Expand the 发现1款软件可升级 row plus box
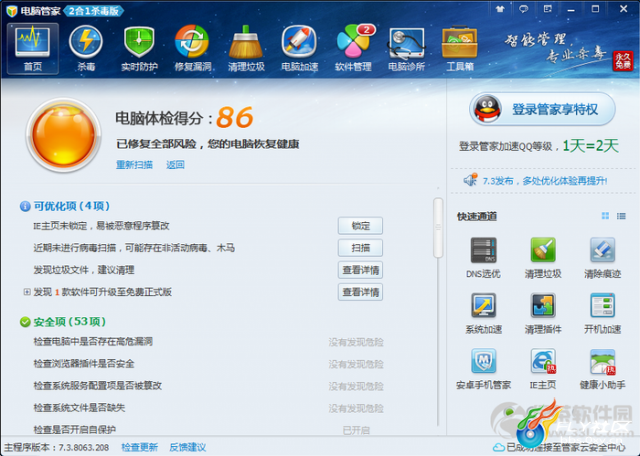The image size is (640, 456). click(x=27, y=291)
